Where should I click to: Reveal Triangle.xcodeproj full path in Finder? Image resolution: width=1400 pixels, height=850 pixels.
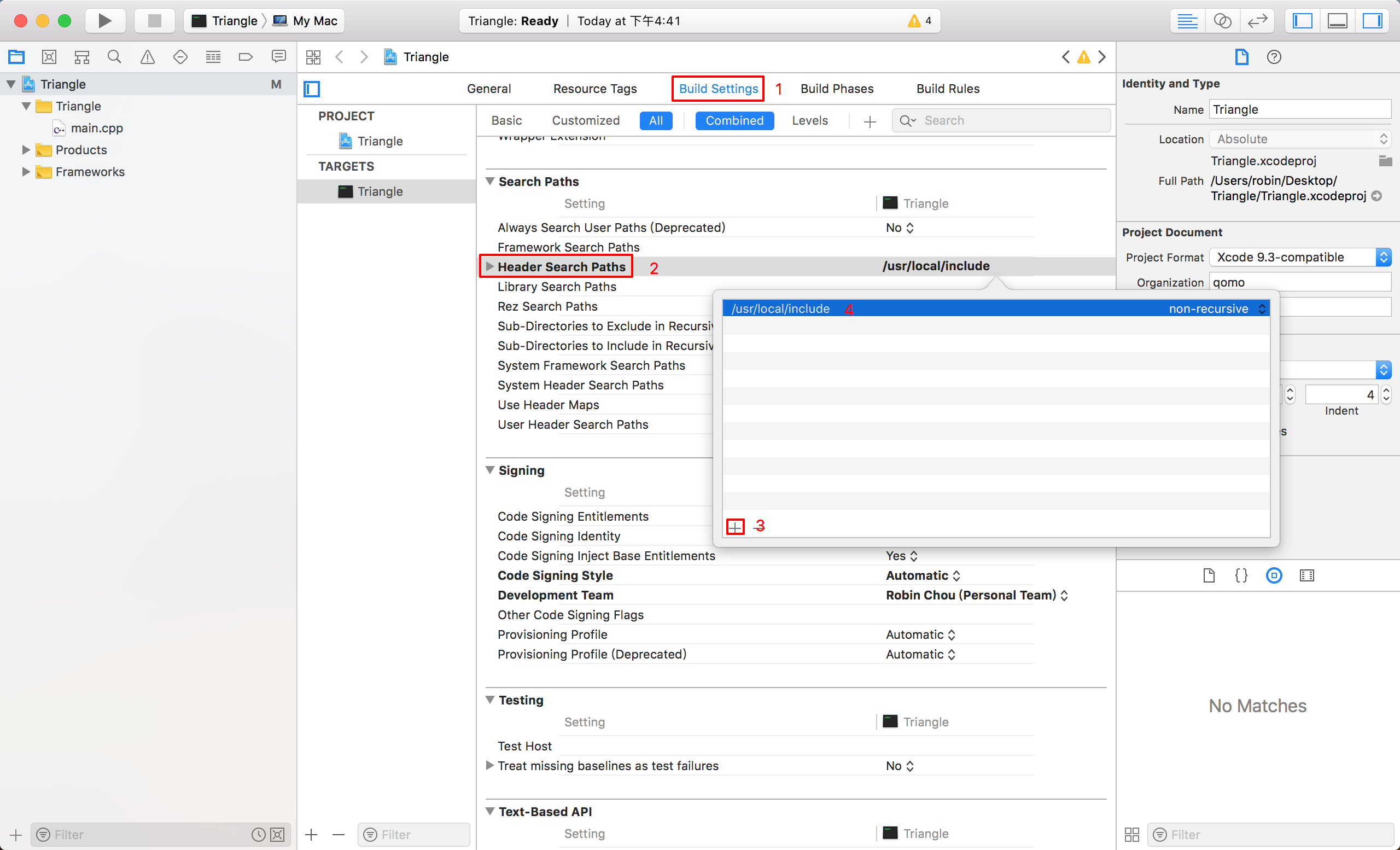click(1376, 196)
